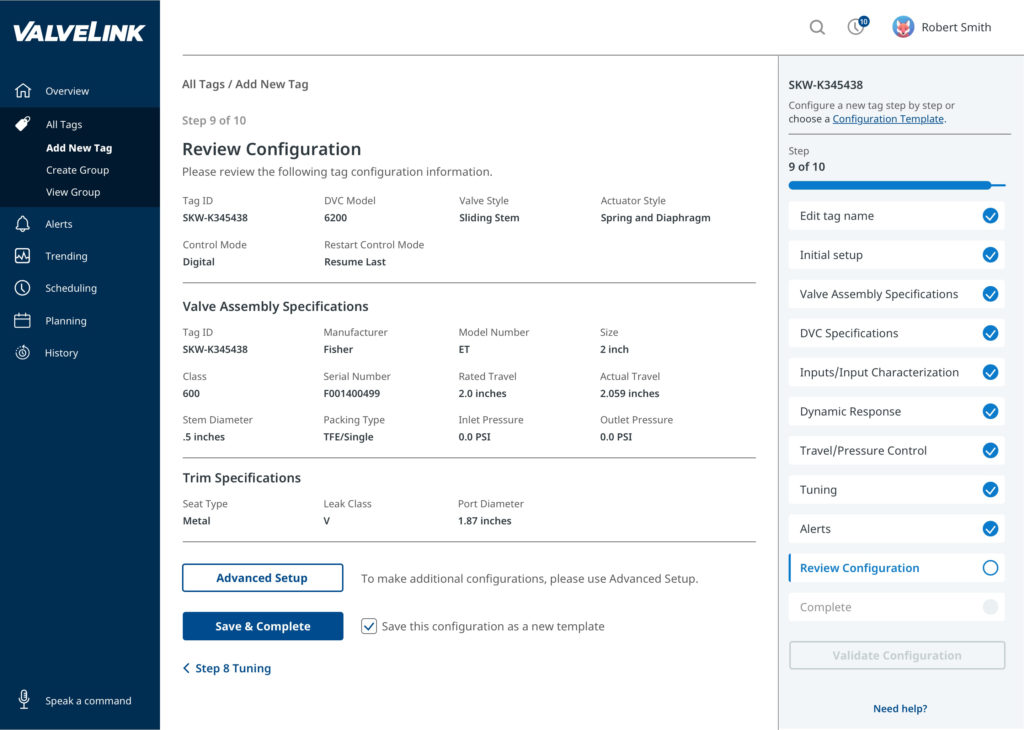
Task: Click Robert Smith's fox avatar
Action: click(x=903, y=28)
